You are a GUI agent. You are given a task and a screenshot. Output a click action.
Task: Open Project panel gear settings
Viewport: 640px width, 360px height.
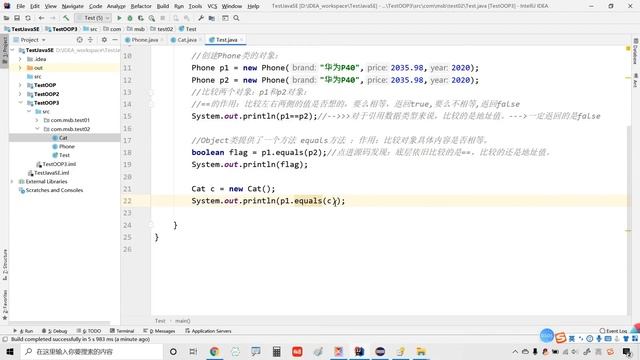[104, 40]
